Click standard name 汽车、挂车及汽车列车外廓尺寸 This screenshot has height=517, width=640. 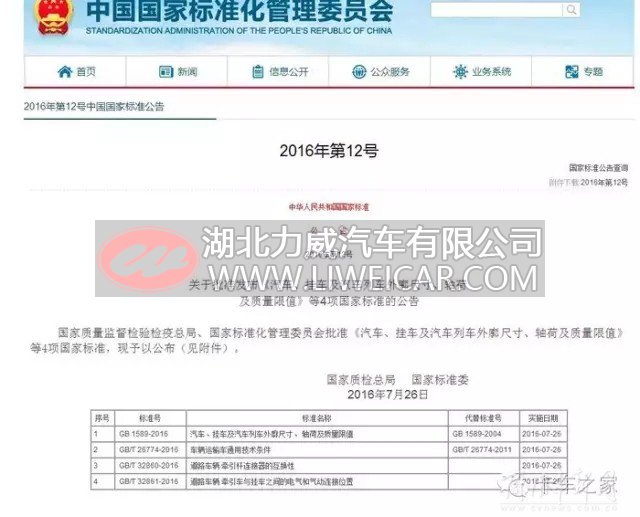(244, 434)
